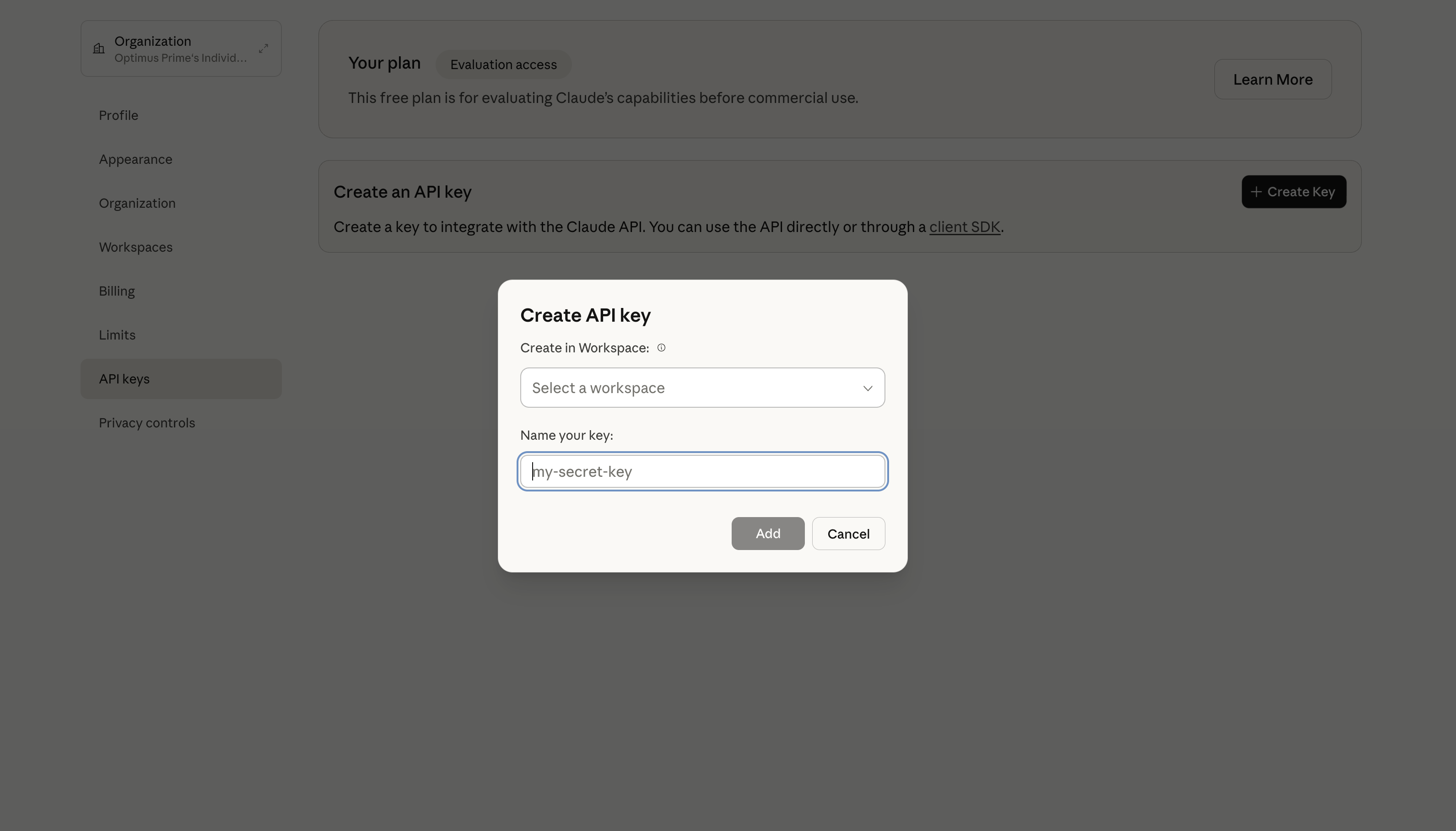
Task: Focus the Name your key input field
Action: tap(702, 471)
